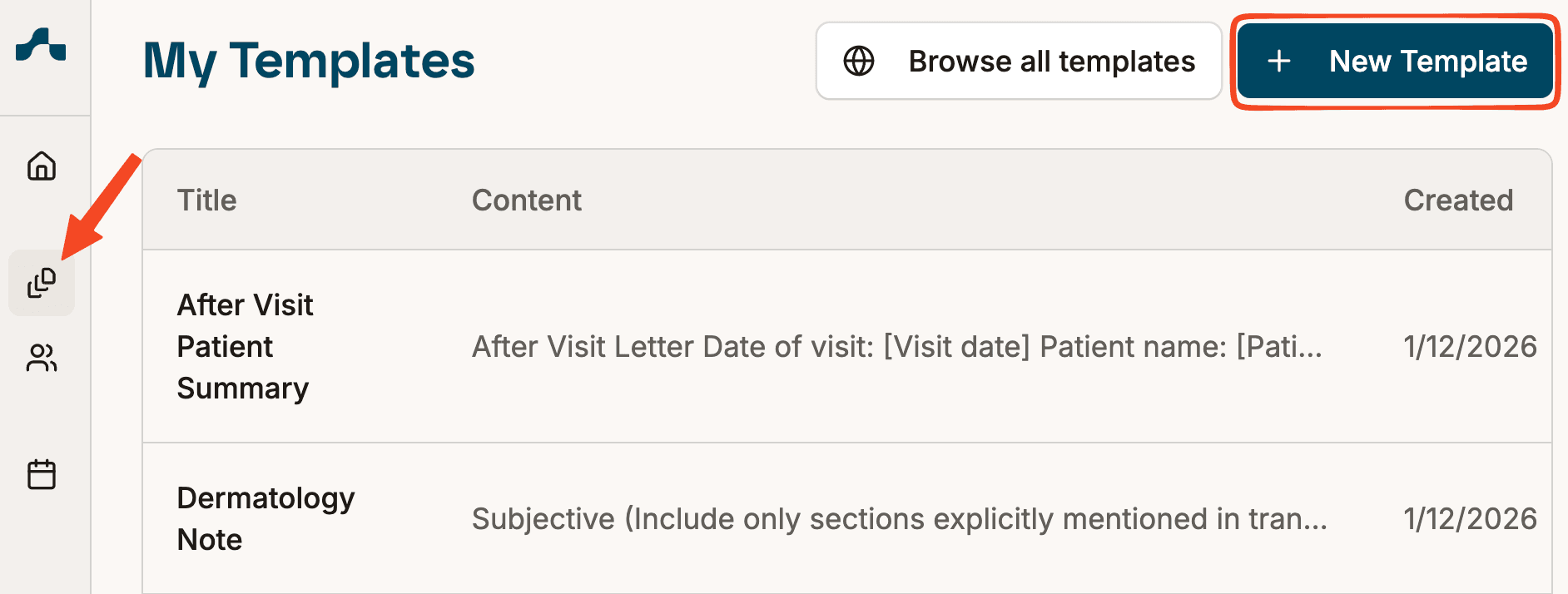Click the app logo in the sidebar
The image size is (1568, 594).
pos(41,46)
